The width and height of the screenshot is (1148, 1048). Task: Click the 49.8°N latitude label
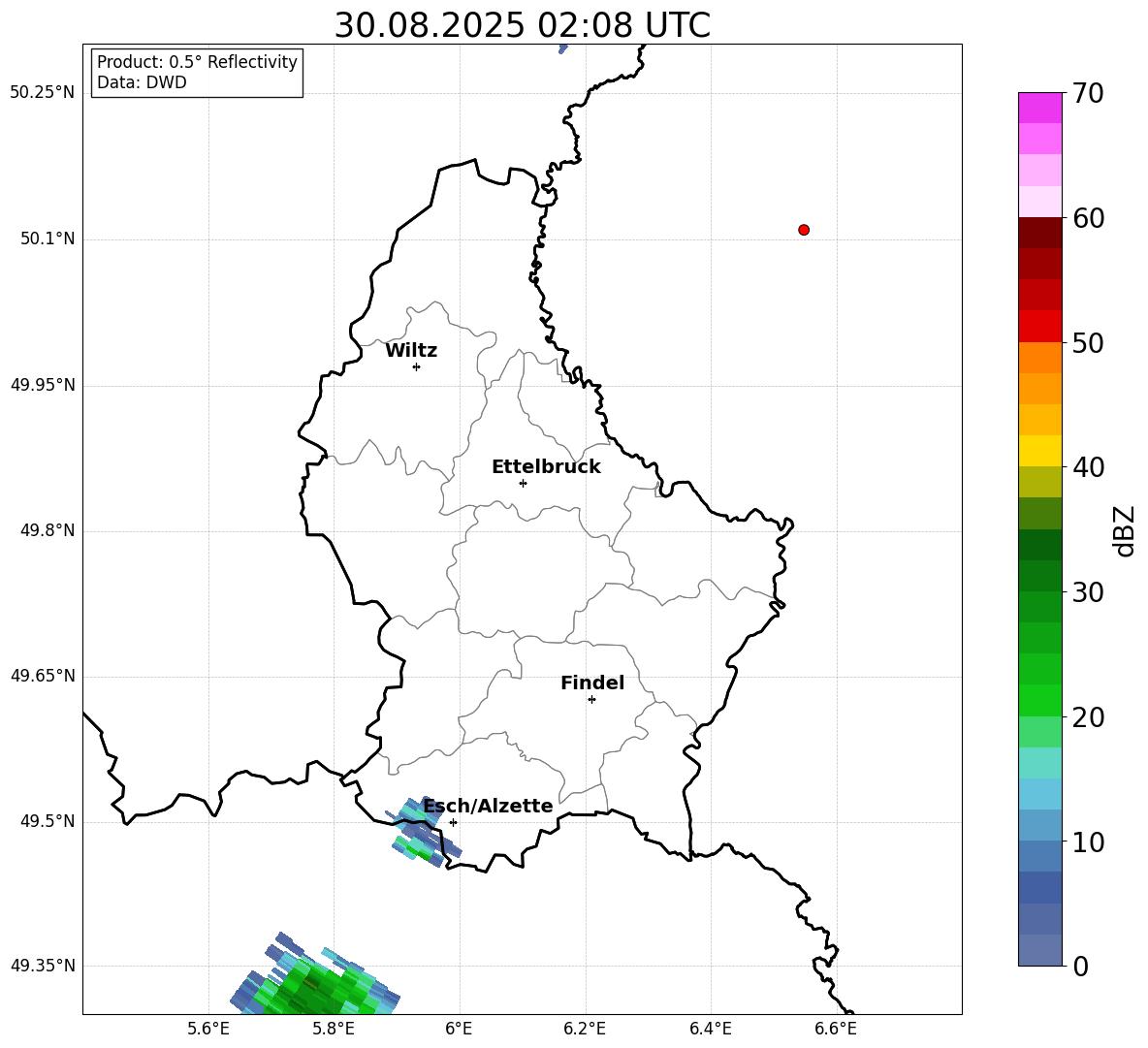click(48, 530)
